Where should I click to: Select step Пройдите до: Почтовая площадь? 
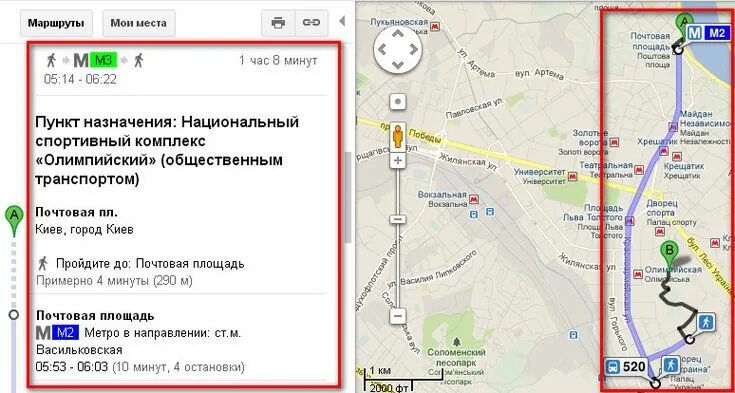click(150, 264)
